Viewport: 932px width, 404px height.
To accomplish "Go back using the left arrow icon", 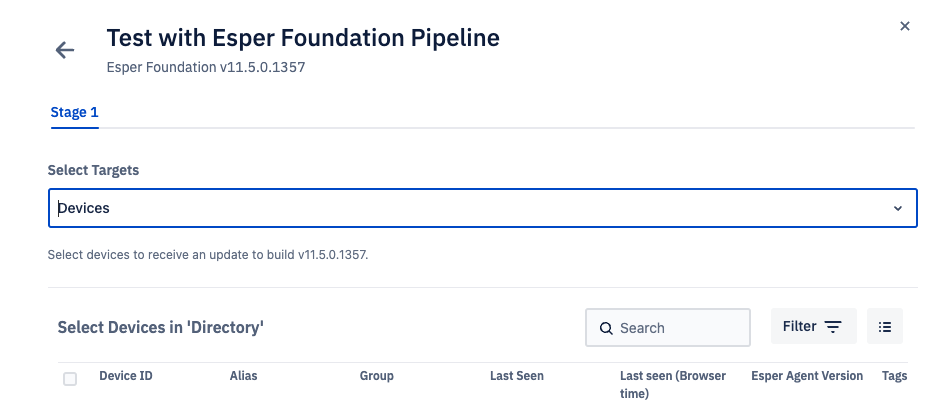I will click(x=65, y=50).
